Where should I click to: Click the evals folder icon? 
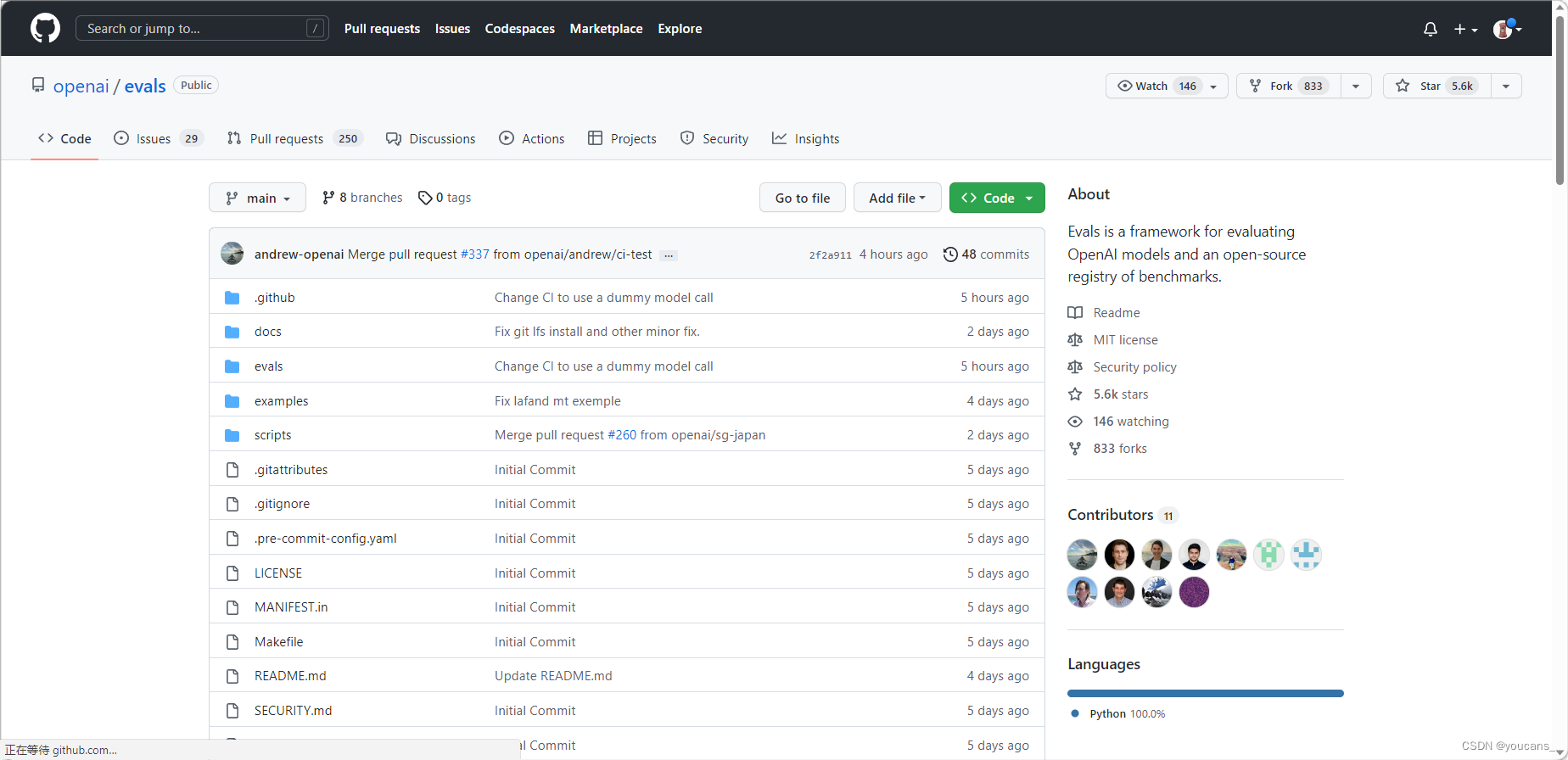[x=232, y=366]
